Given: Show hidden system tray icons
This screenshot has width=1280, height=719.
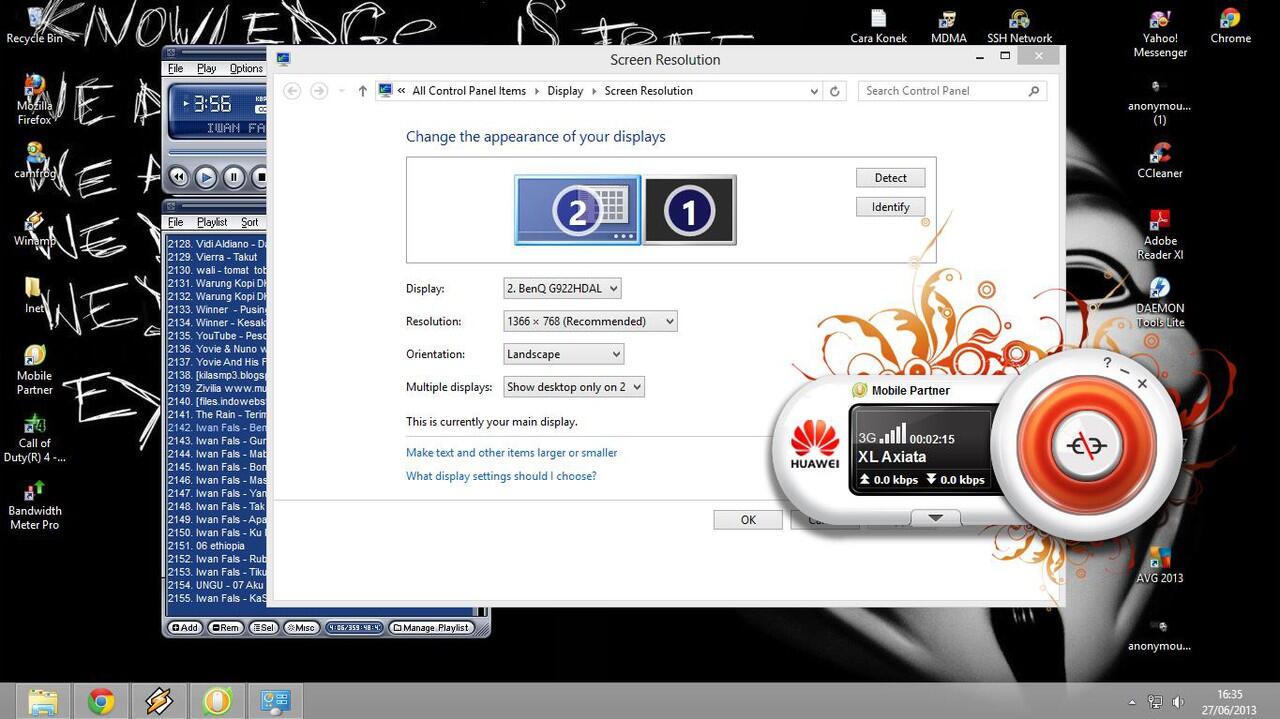Looking at the screenshot, I should 1132,702.
